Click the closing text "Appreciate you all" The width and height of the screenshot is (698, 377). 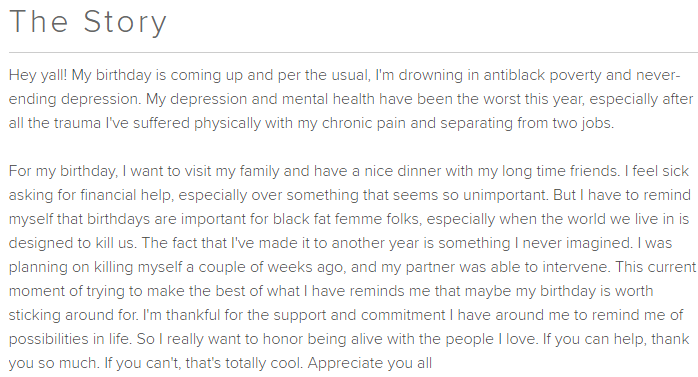[369, 364]
